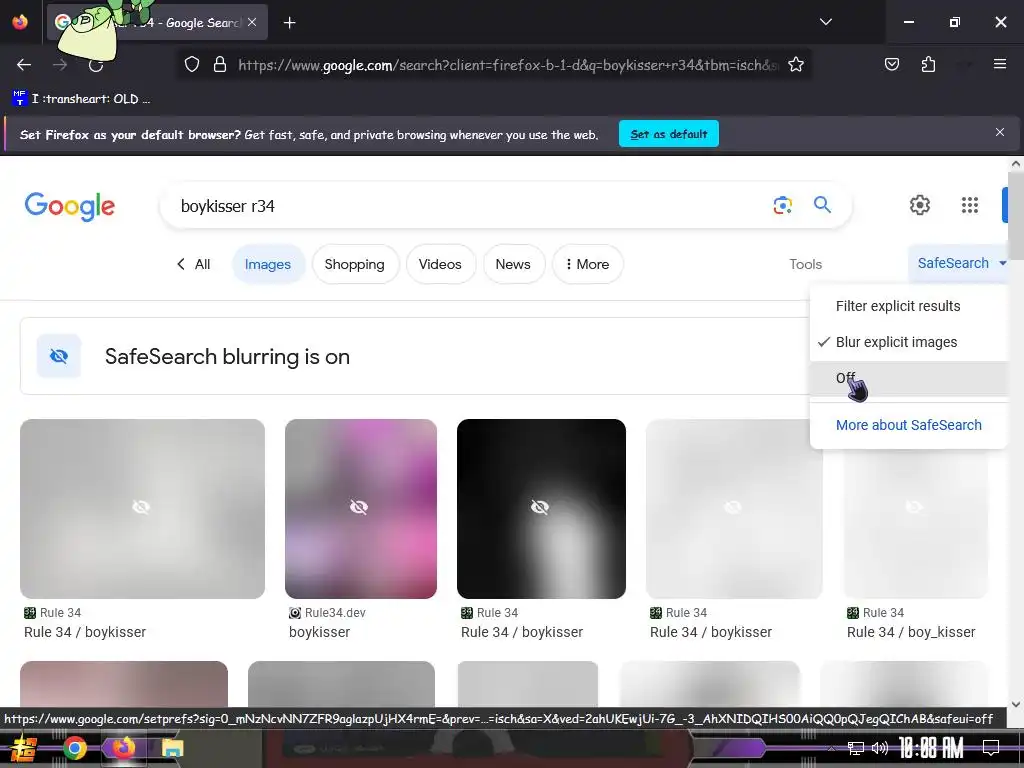Select Blur explicit images option
The width and height of the screenshot is (1024, 768).
(x=908, y=342)
